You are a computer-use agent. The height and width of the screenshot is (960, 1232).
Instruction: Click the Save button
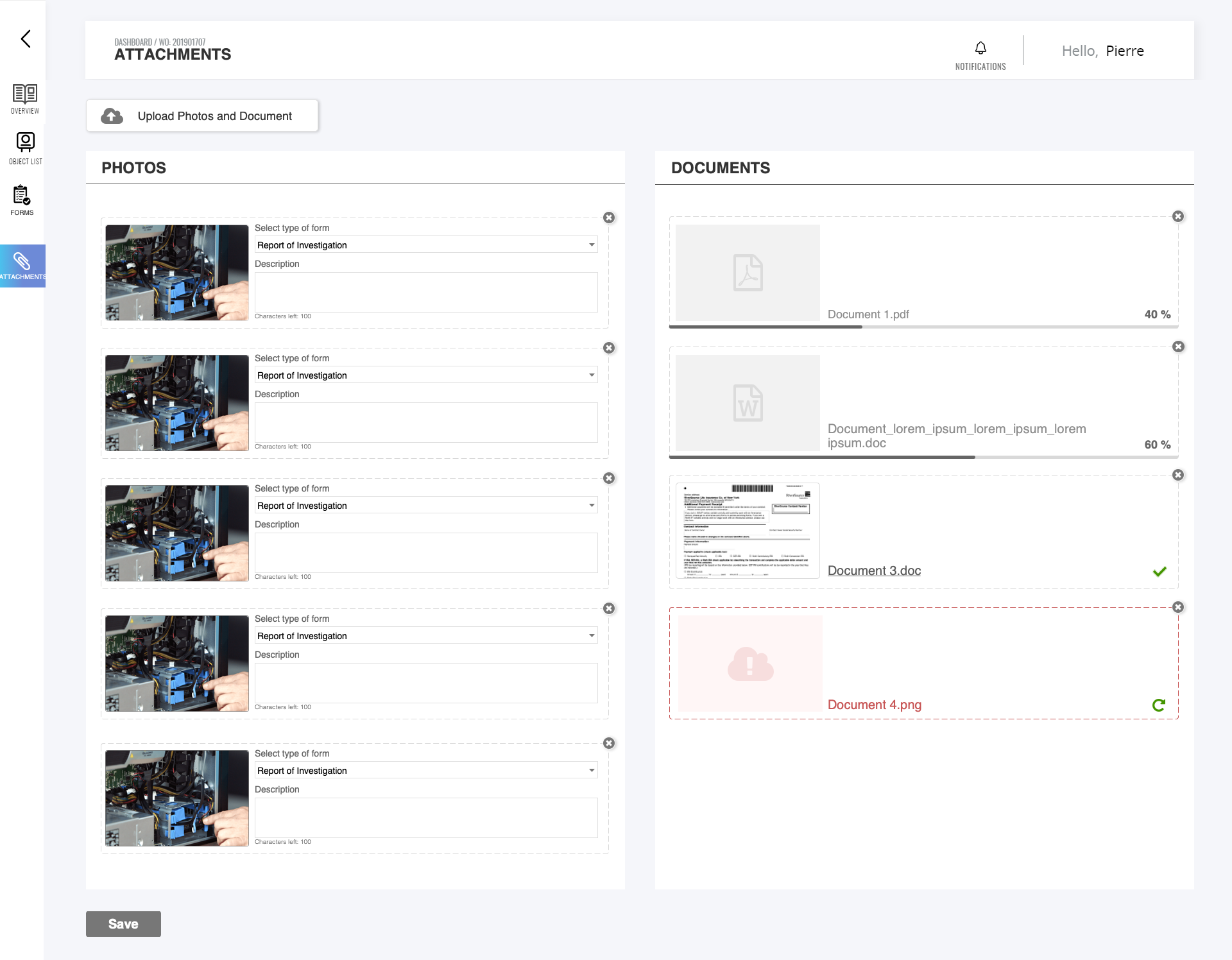[x=123, y=924]
